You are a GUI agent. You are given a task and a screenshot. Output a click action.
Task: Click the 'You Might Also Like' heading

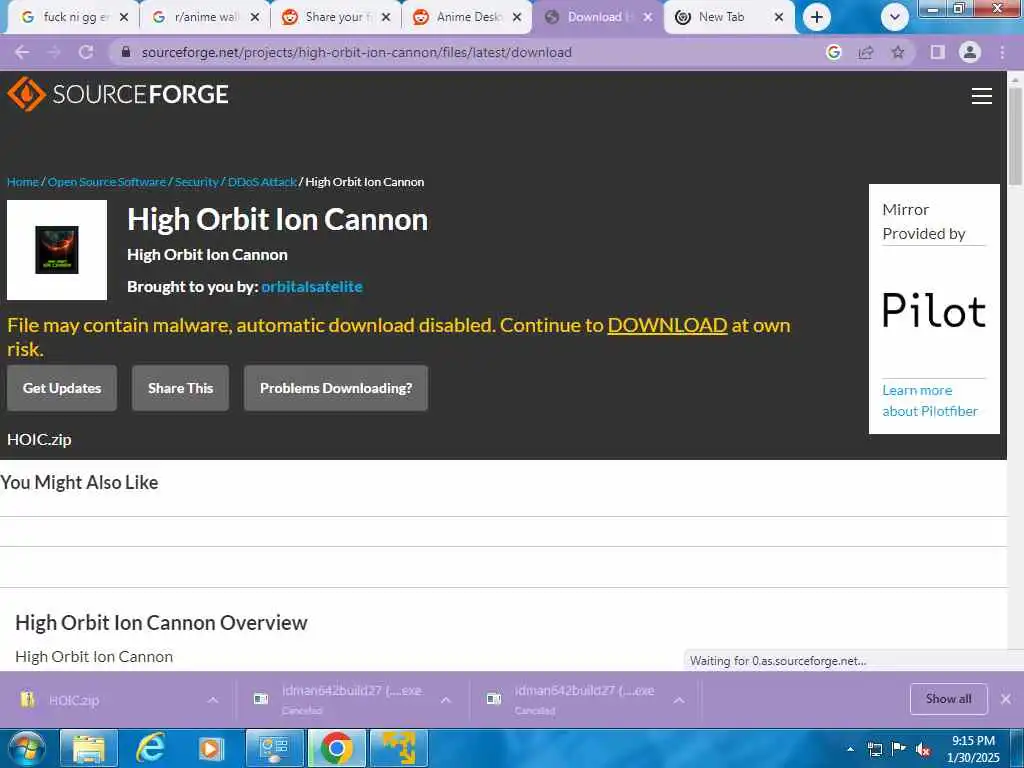(79, 483)
